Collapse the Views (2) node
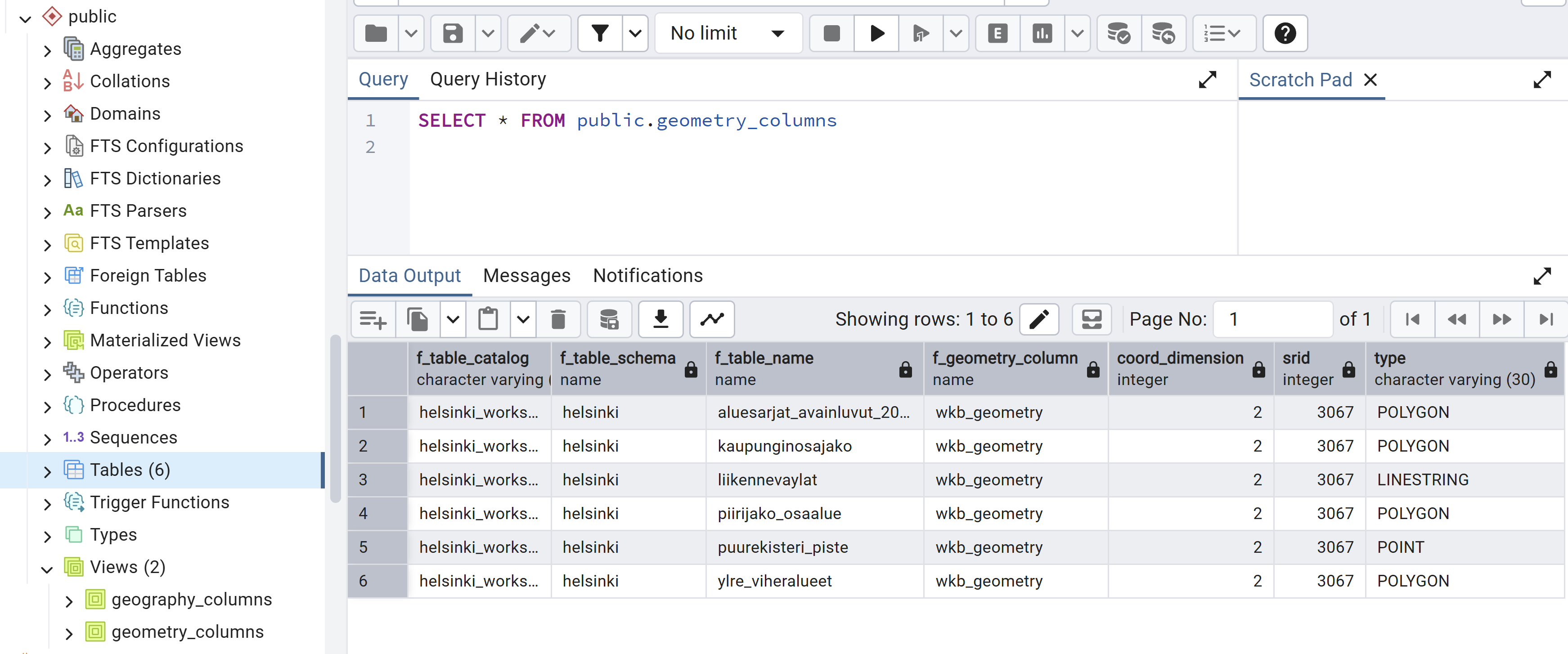This screenshot has width=1568, height=654. coord(48,568)
